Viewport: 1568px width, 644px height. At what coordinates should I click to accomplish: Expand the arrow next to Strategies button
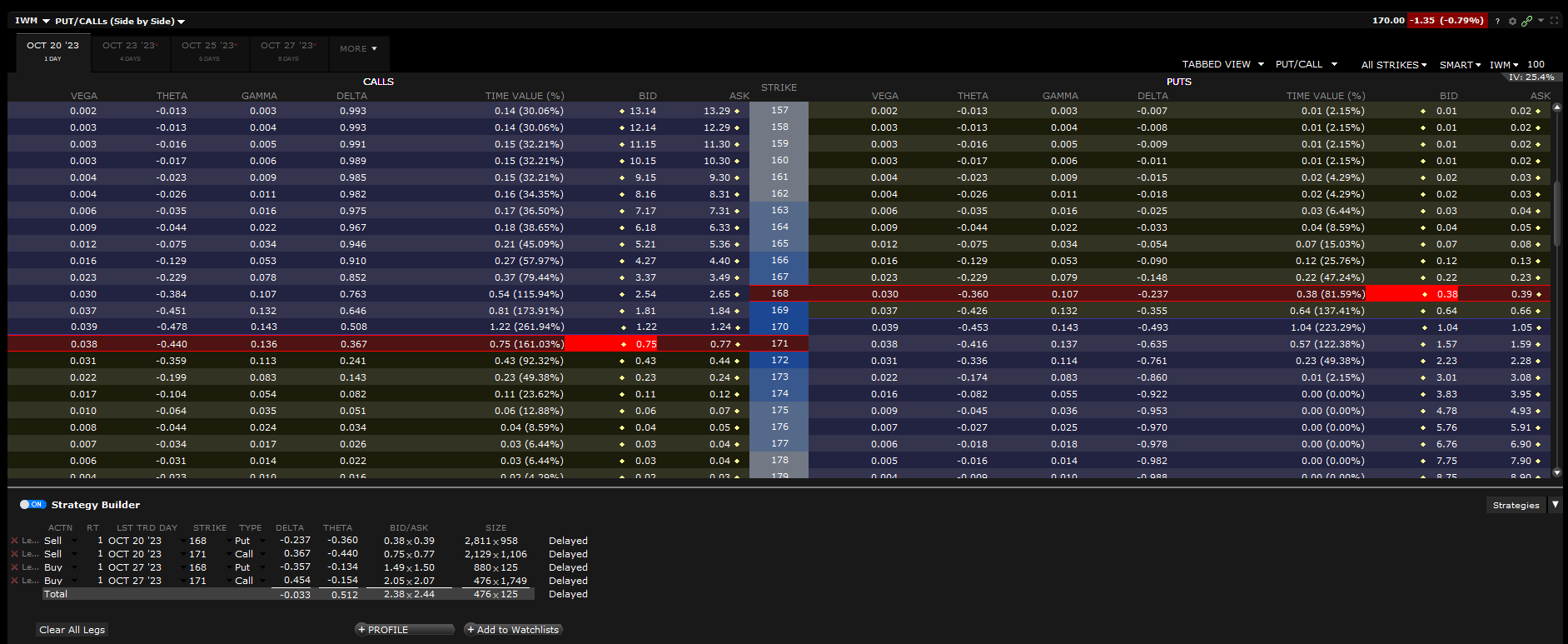tap(1555, 505)
